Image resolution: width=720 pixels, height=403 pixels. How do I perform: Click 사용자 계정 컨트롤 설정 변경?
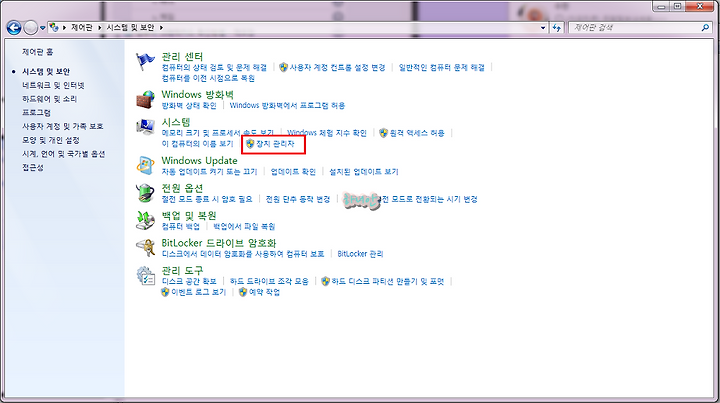point(337,67)
